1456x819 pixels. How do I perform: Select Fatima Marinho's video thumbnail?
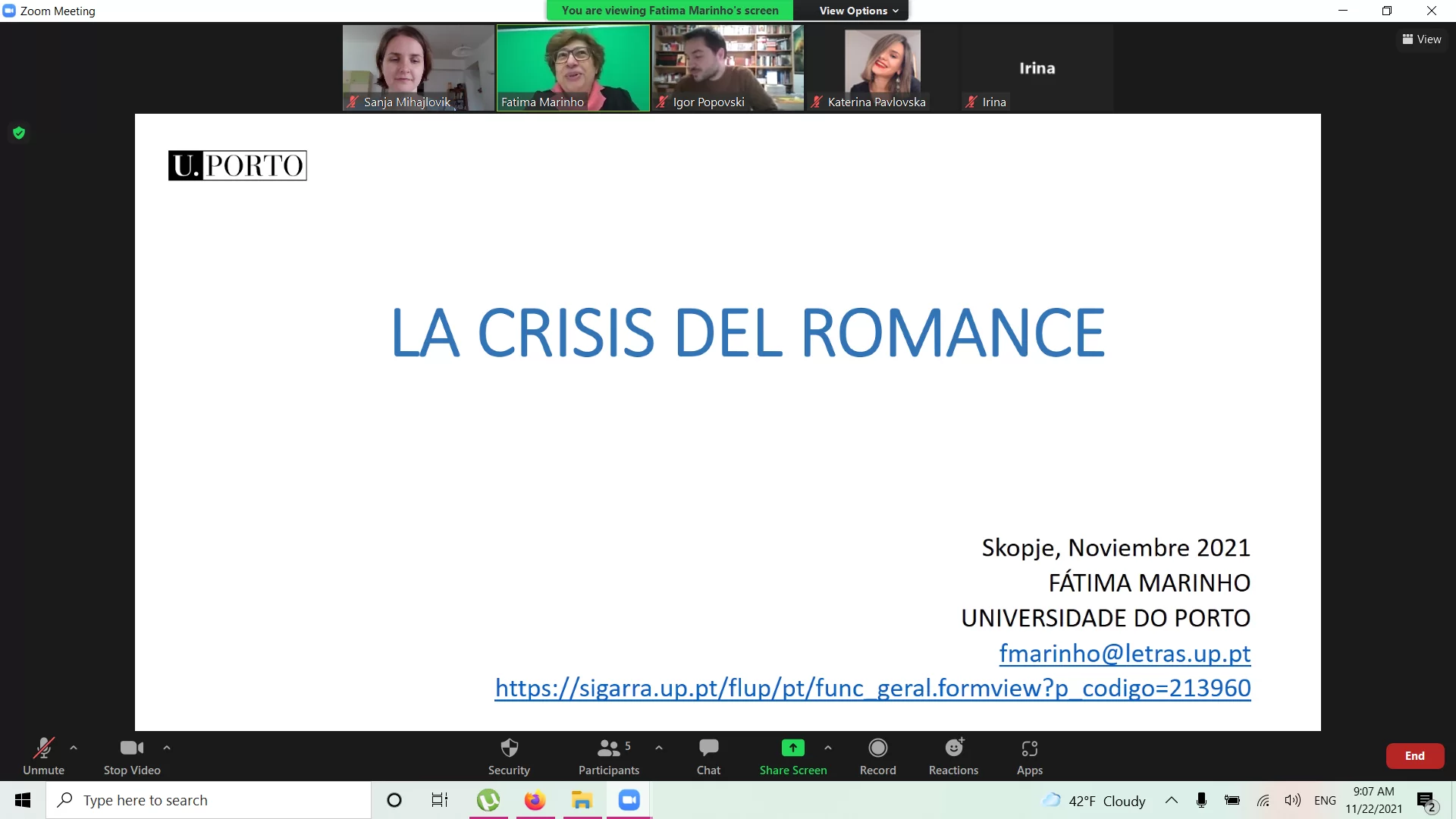[573, 67]
